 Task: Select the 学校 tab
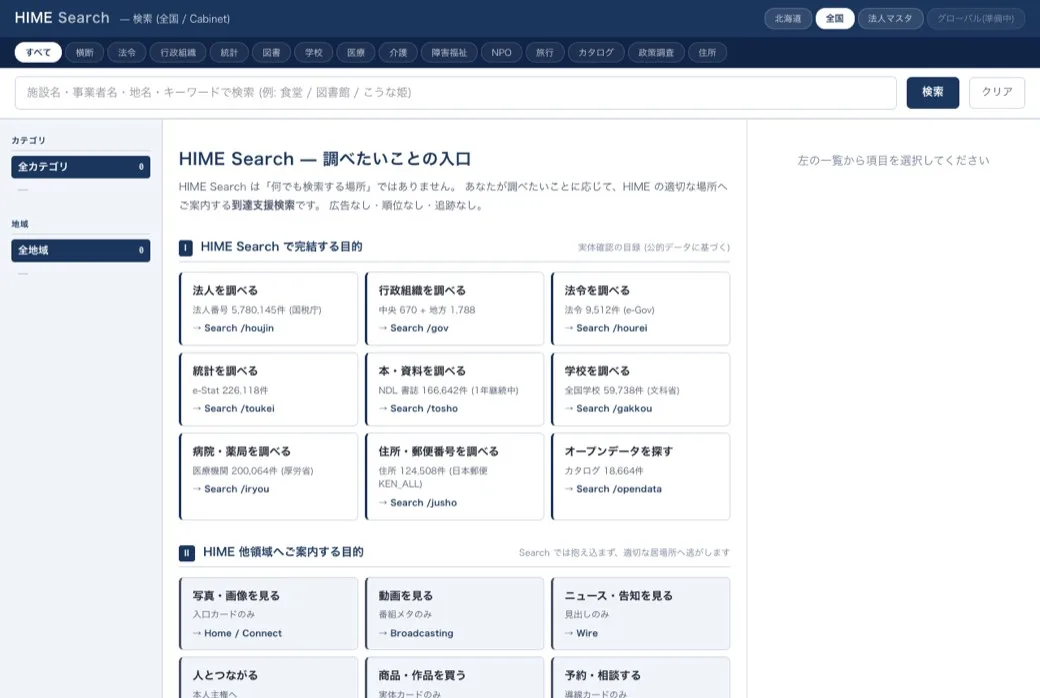coord(314,52)
